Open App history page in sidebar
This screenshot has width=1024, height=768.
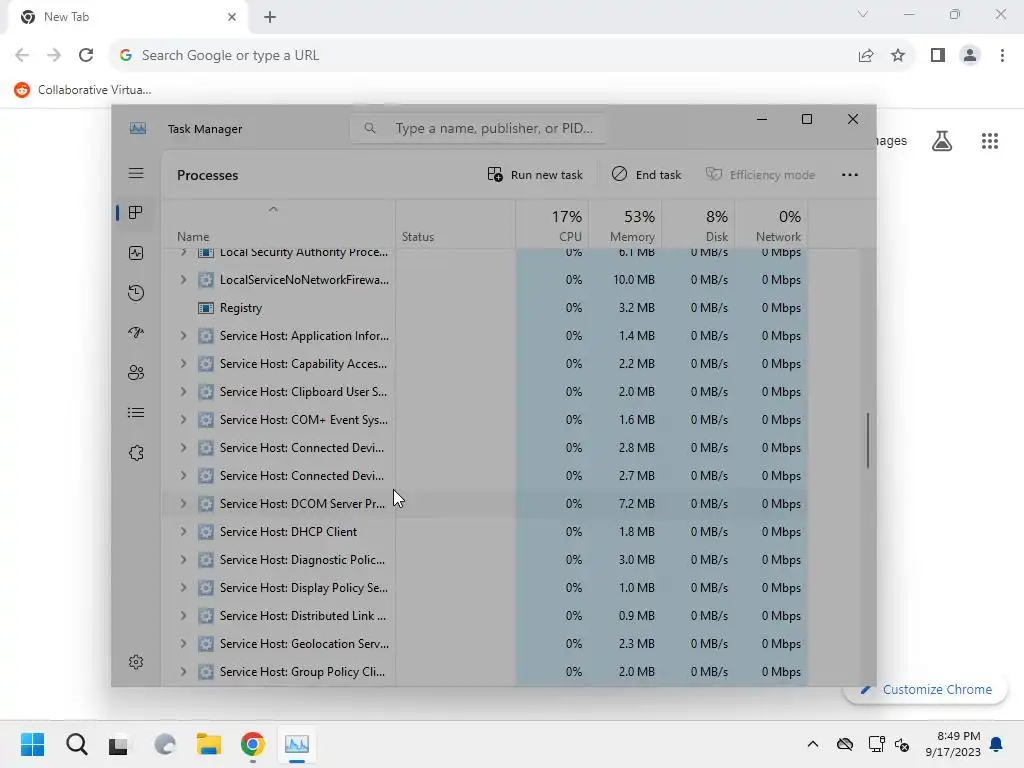tap(136, 293)
